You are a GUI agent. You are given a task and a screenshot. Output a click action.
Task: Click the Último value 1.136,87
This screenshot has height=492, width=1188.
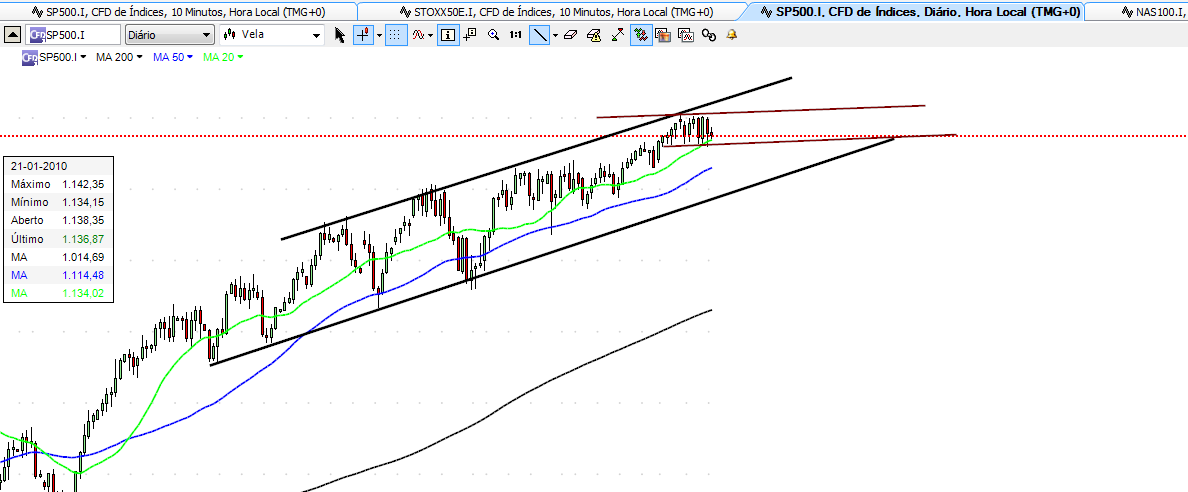[83, 239]
